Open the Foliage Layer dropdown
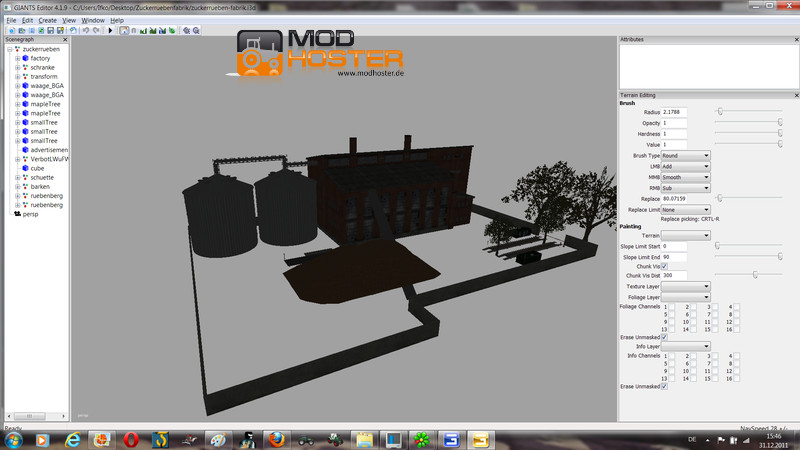The height and width of the screenshot is (450, 800). click(x=685, y=297)
